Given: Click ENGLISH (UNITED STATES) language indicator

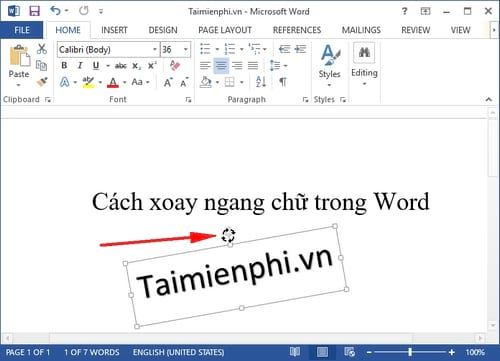Looking at the screenshot, I should coord(179,352).
